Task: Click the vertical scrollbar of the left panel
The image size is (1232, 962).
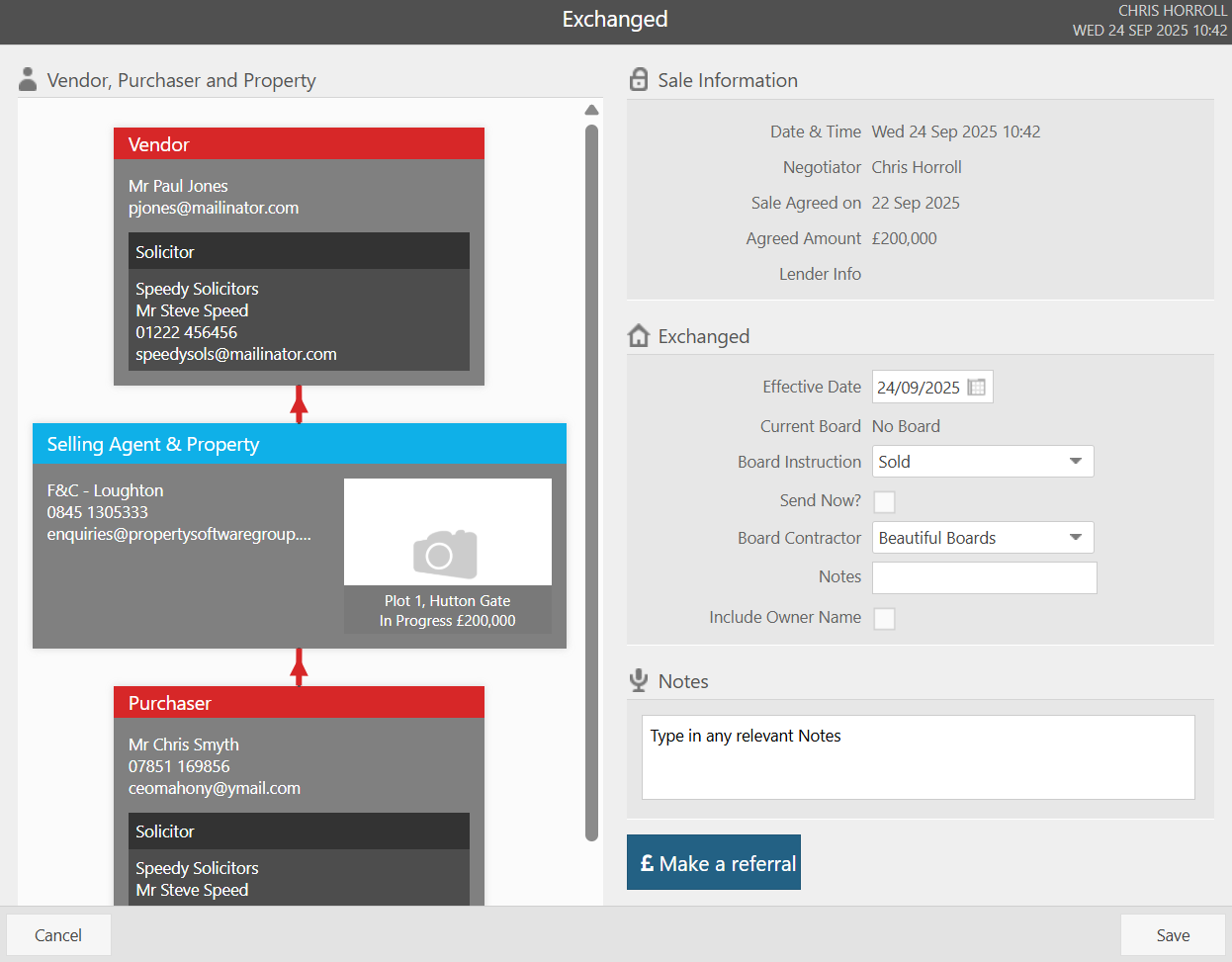Action: tap(592, 482)
